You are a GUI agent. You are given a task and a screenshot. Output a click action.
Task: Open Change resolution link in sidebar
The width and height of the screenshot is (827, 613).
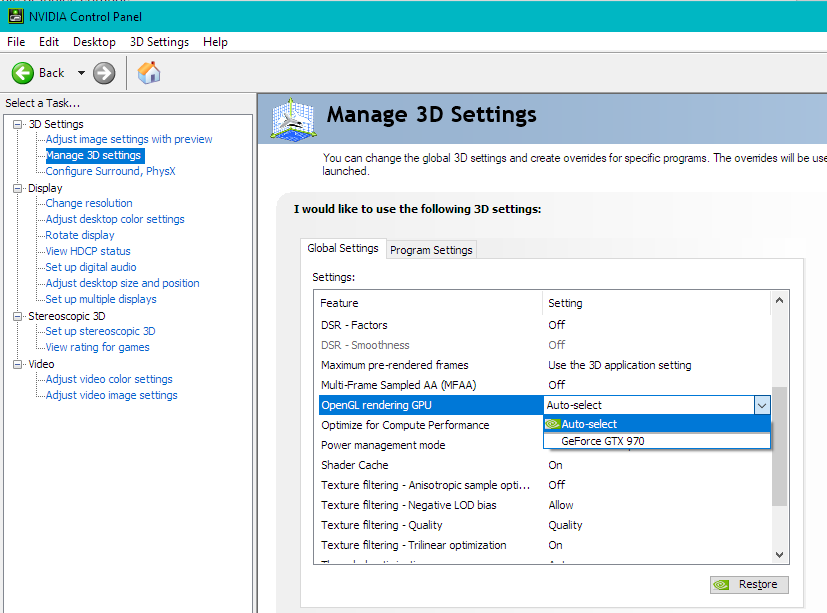(89, 203)
